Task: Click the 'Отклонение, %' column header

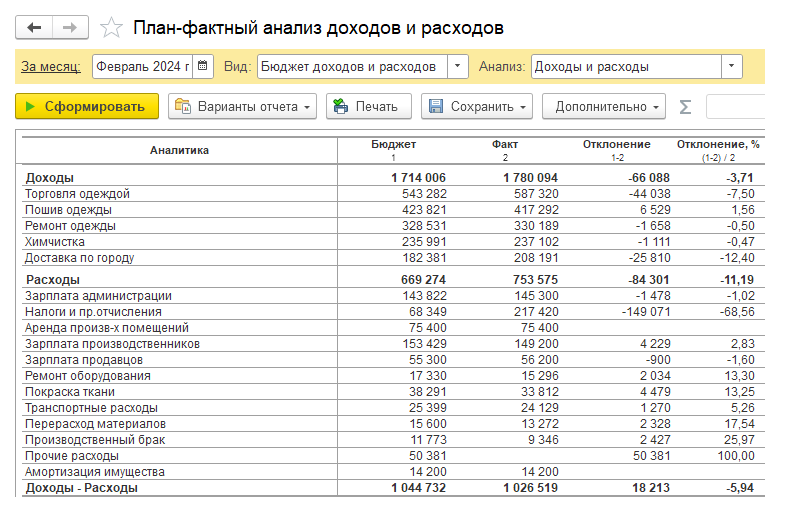Action: pyautogui.click(x=718, y=150)
